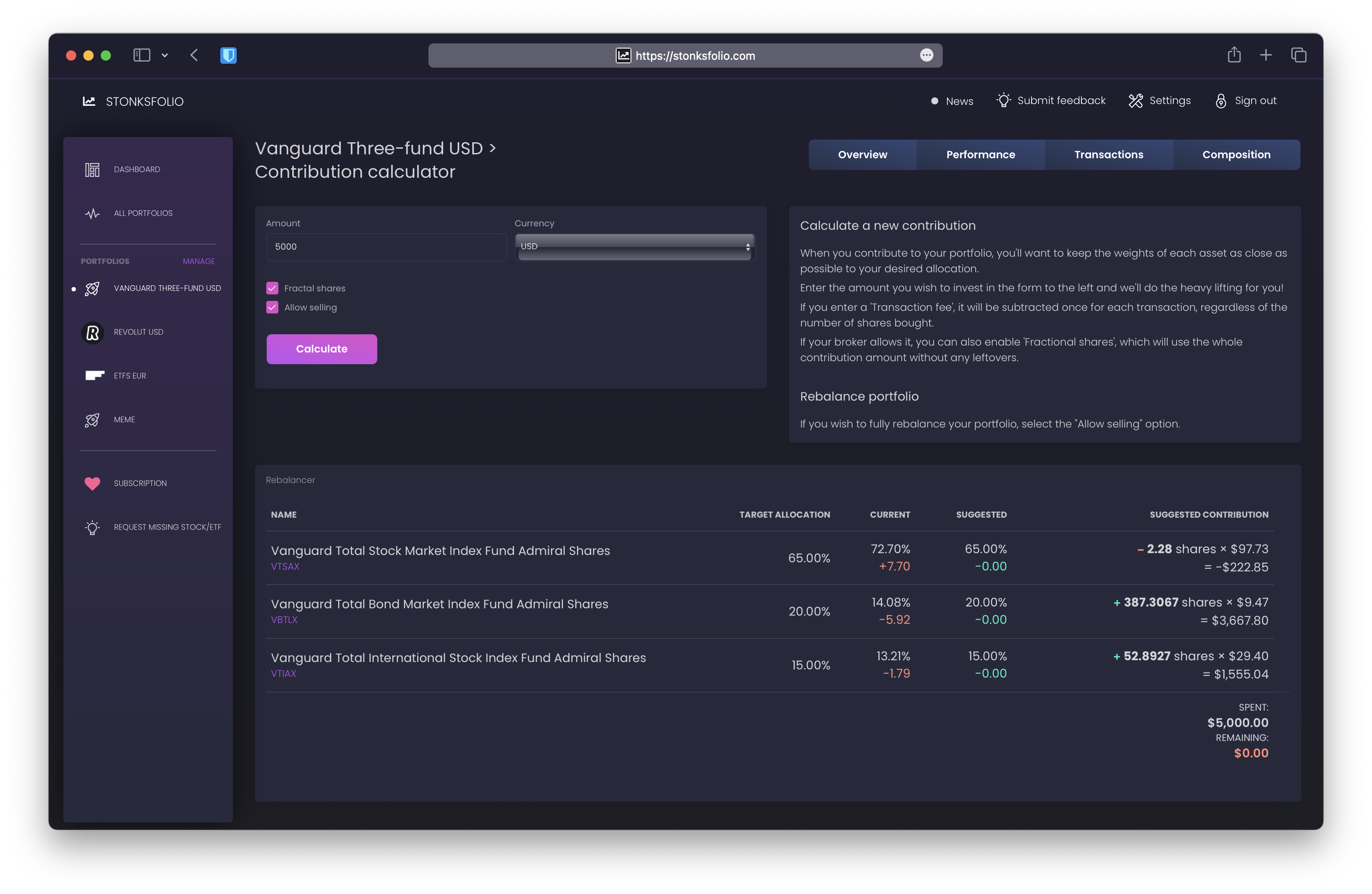Image resolution: width=1372 pixels, height=894 pixels.
Task: Select Vanguard Three-Fund USD rocket icon
Action: click(x=92, y=288)
